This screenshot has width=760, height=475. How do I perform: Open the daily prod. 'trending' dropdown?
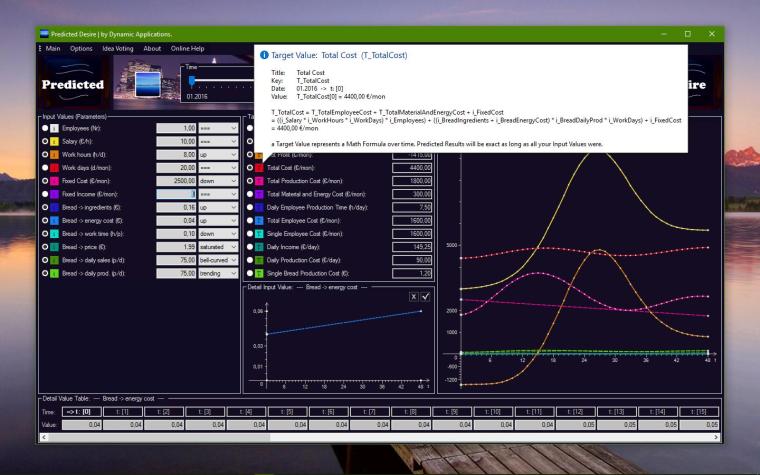click(x=218, y=273)
